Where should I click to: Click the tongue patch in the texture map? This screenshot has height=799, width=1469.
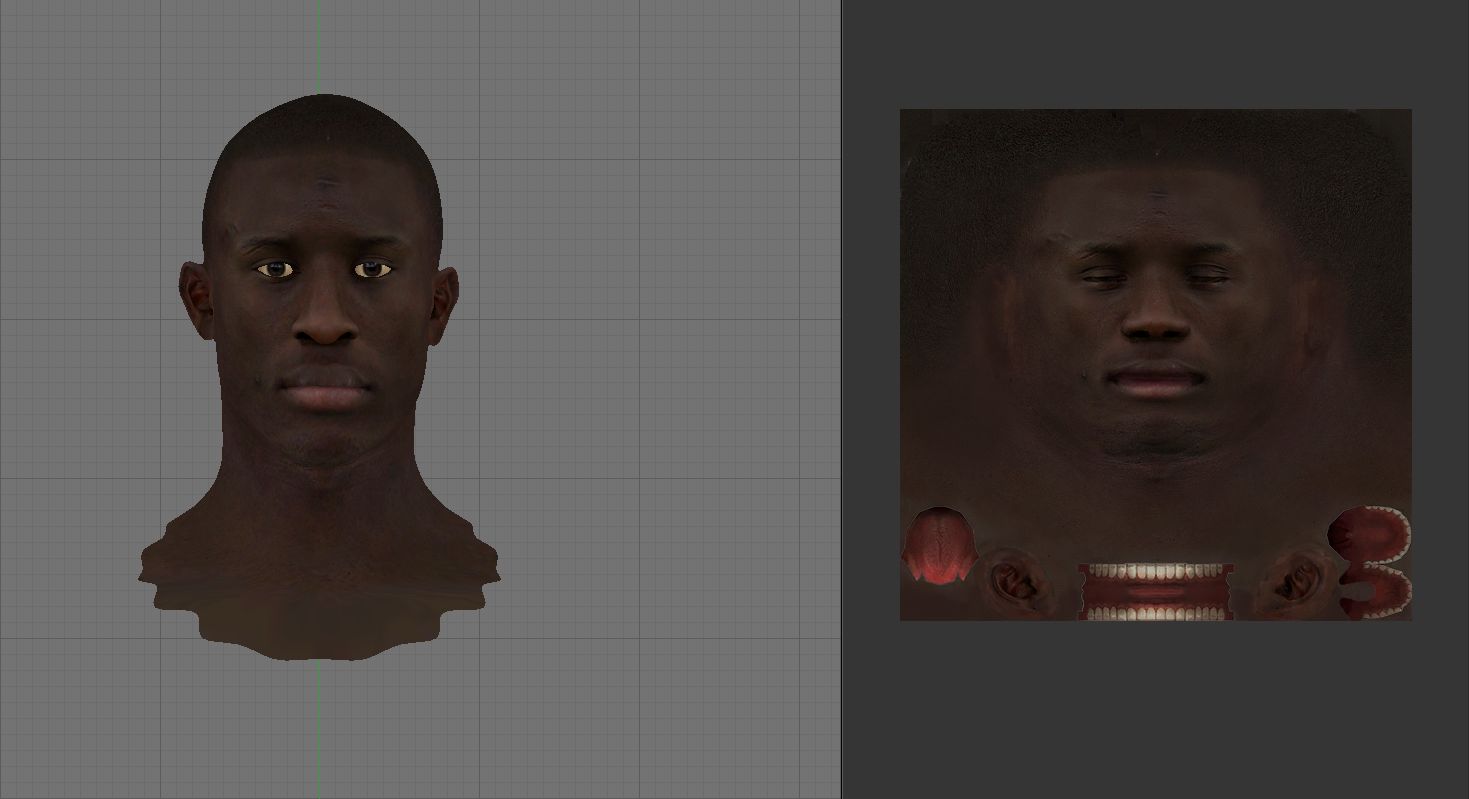(x=937, y=545)
